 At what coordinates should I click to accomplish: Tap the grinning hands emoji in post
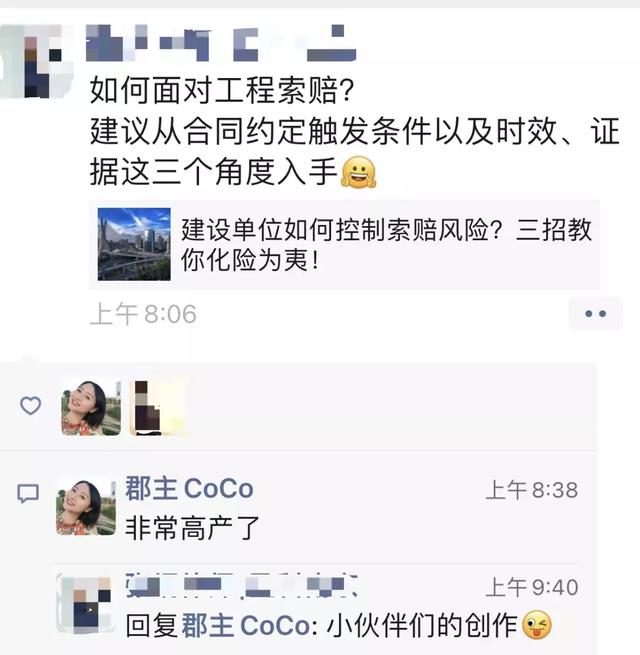[359, 172]
